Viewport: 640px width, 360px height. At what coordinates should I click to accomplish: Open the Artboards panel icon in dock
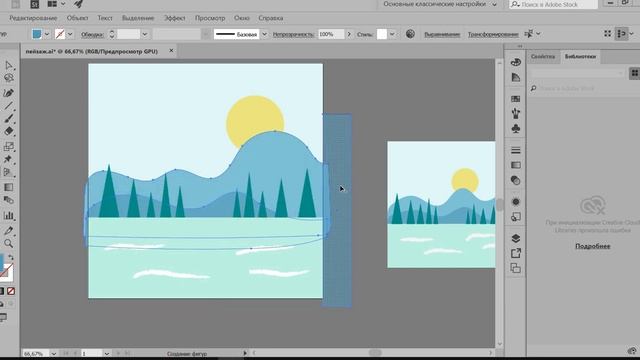(x=516, y=268)
